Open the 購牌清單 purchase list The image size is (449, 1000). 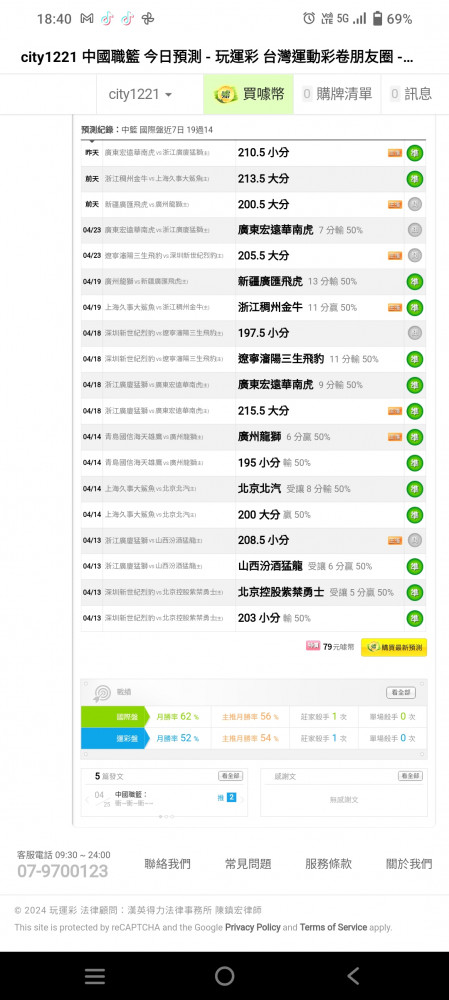[337, 94]
